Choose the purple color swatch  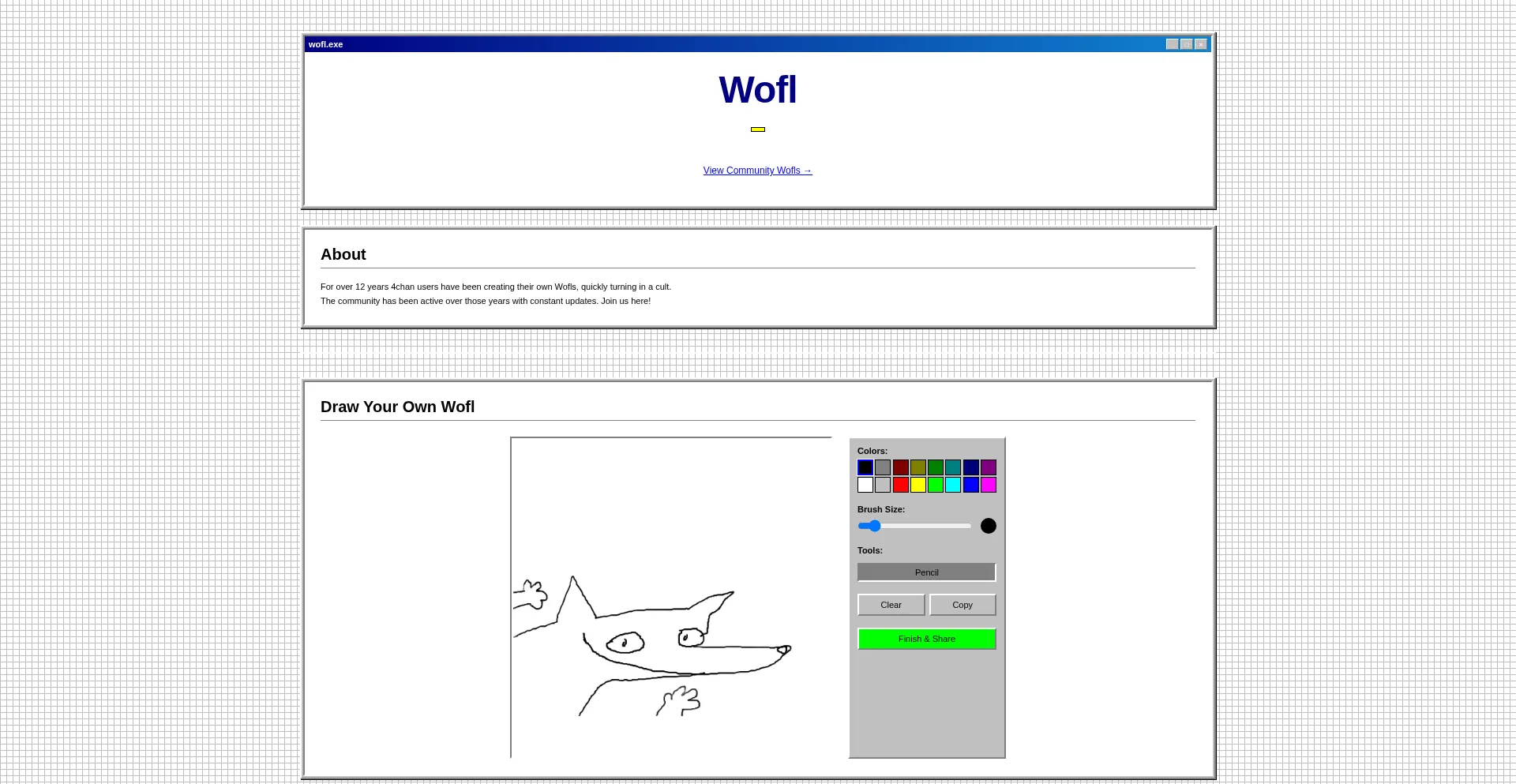[x=989, y=467]
